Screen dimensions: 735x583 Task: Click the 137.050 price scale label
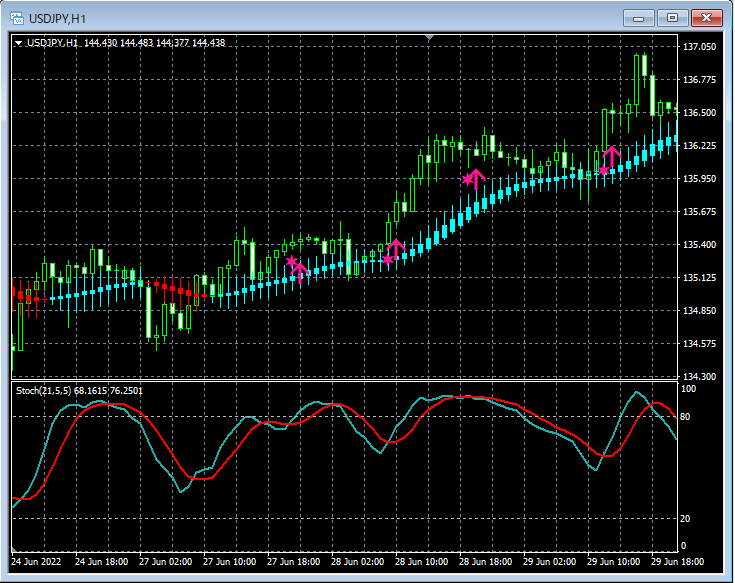tap(699, 47)
